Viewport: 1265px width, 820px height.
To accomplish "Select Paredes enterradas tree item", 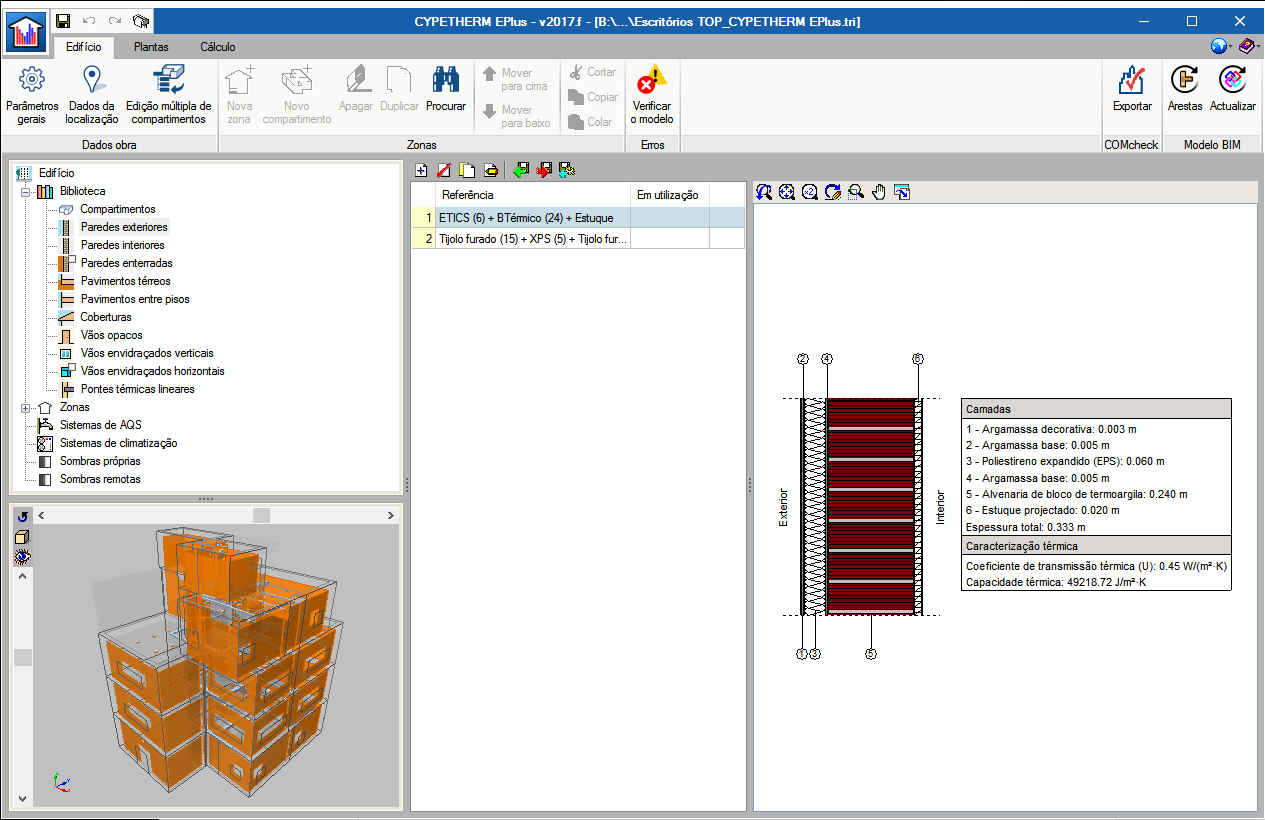I will 126,263.
